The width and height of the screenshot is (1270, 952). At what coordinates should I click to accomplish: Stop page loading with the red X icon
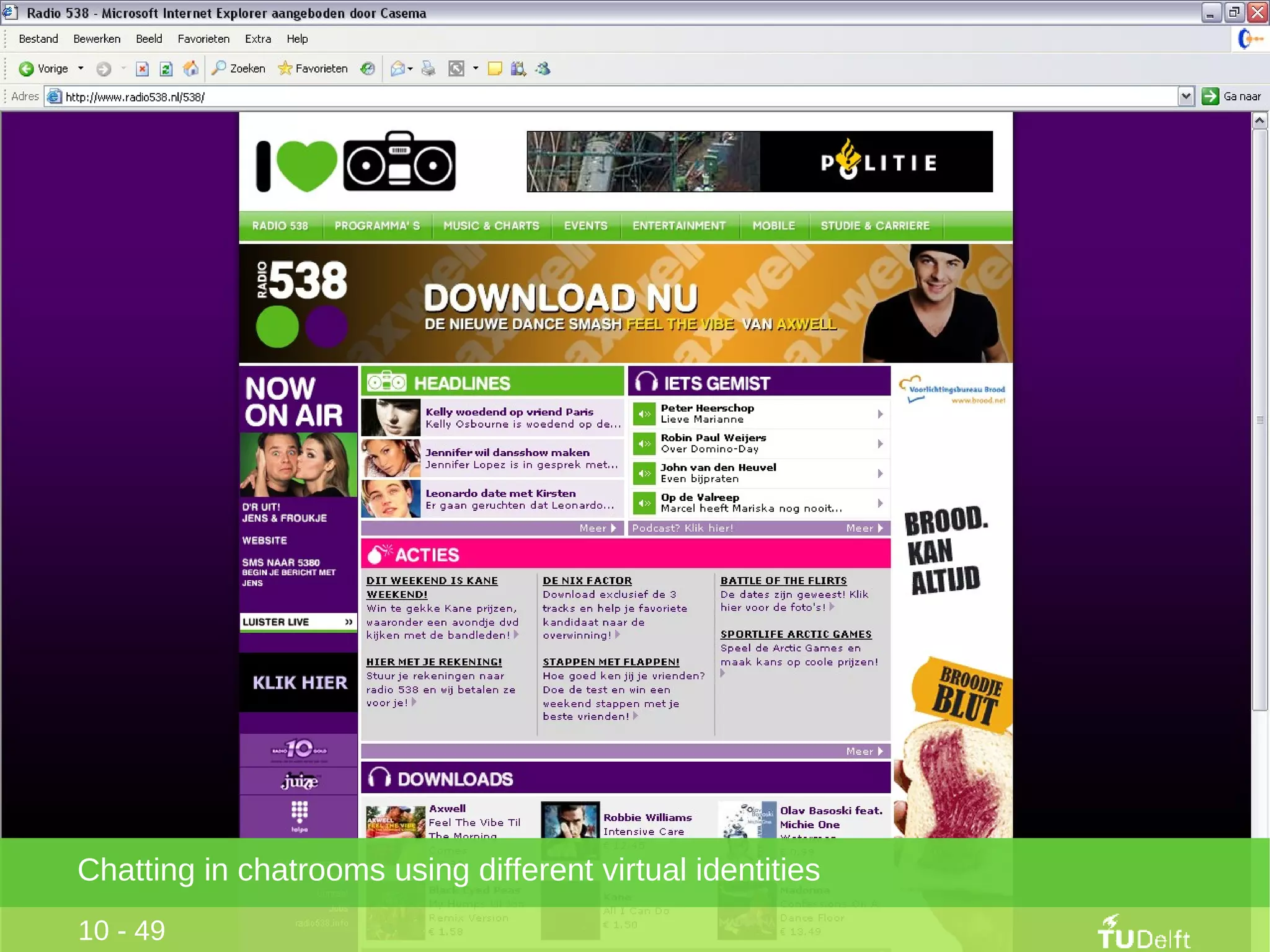coord(143,69)
